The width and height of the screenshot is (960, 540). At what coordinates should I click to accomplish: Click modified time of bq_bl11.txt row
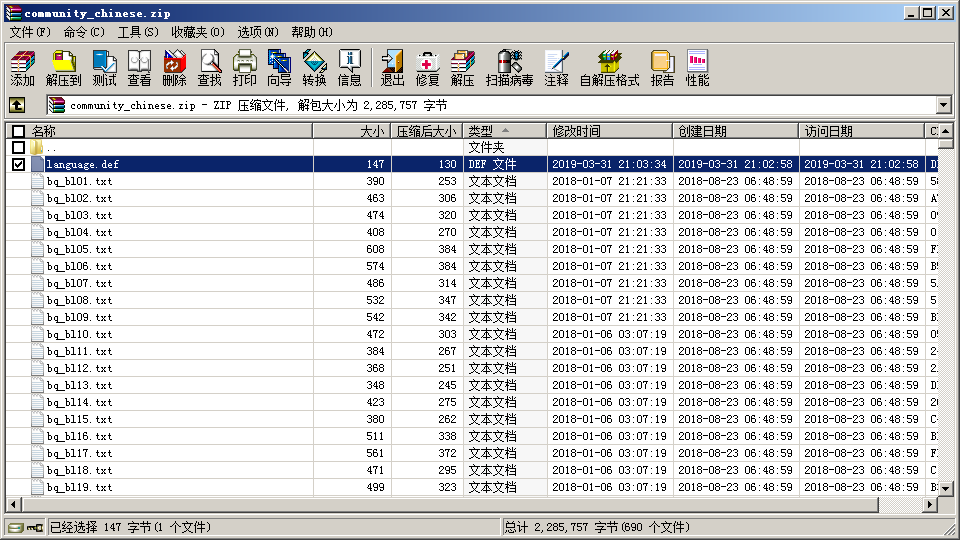[609, 351]
